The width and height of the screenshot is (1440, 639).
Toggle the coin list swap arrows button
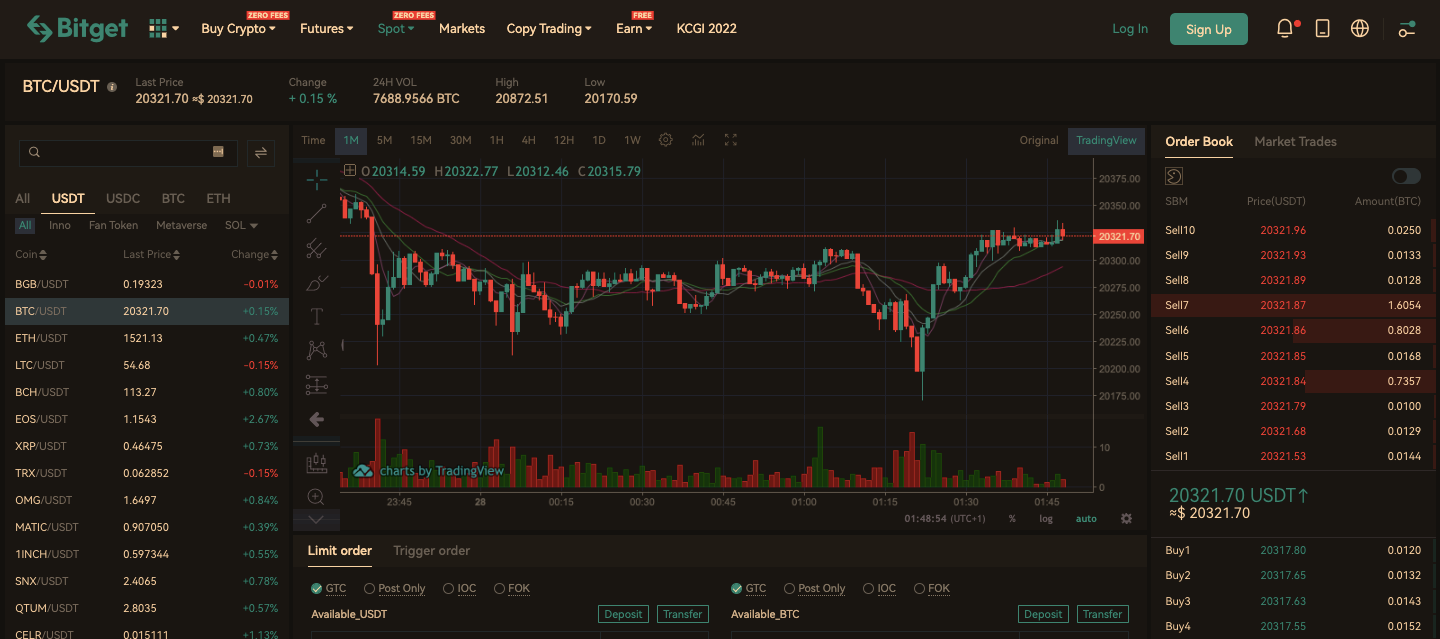[x=261, y=152]
